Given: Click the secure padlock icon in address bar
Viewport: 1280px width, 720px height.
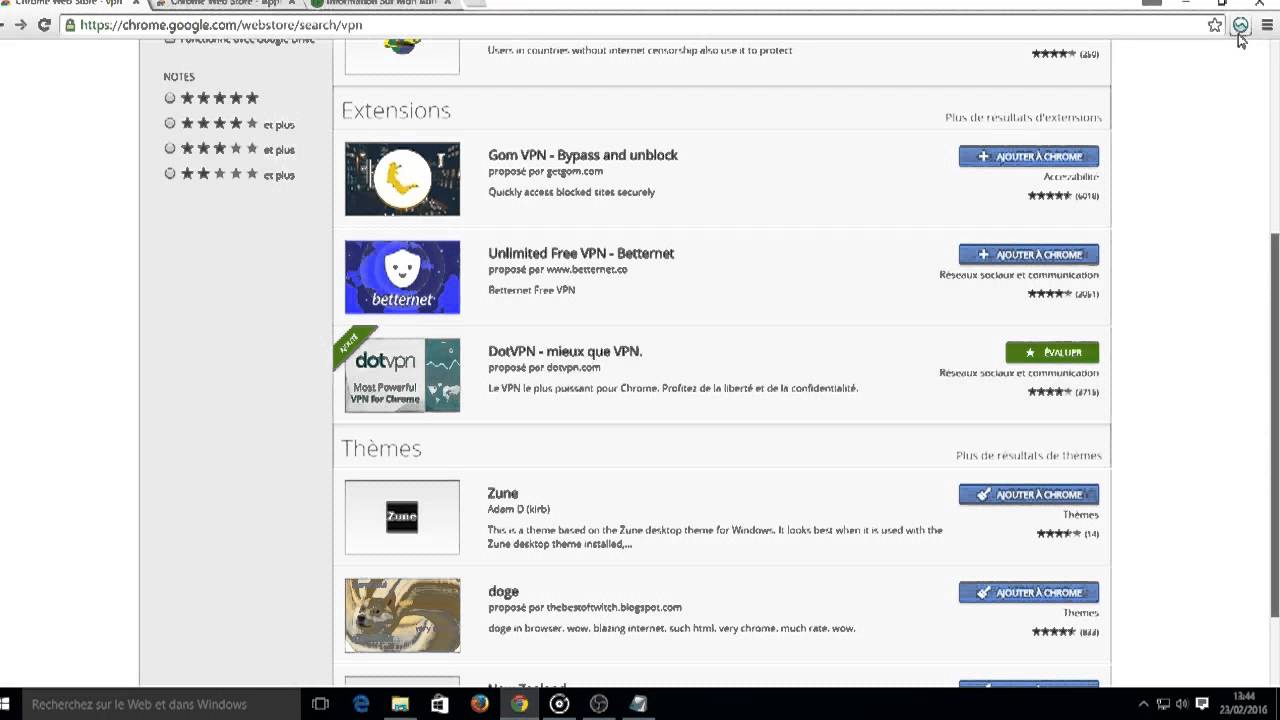Looking at the screenshot, I should coord(71,25).
